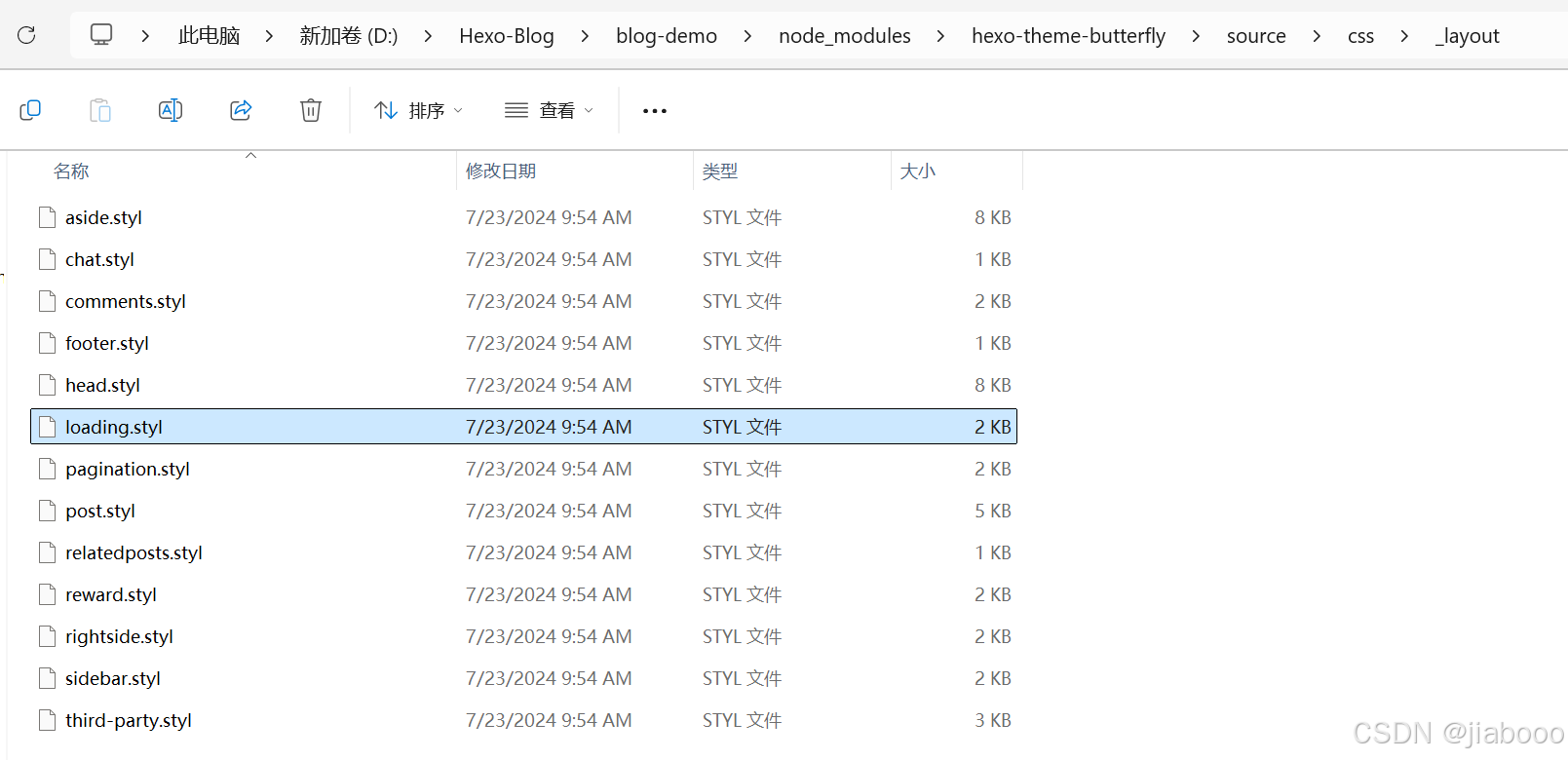Viewport: 1568px width, 760px height.
Task: Expand chevron after blog-demo breadcrumb
Action: pyautogui.click(x=747, y=36)
